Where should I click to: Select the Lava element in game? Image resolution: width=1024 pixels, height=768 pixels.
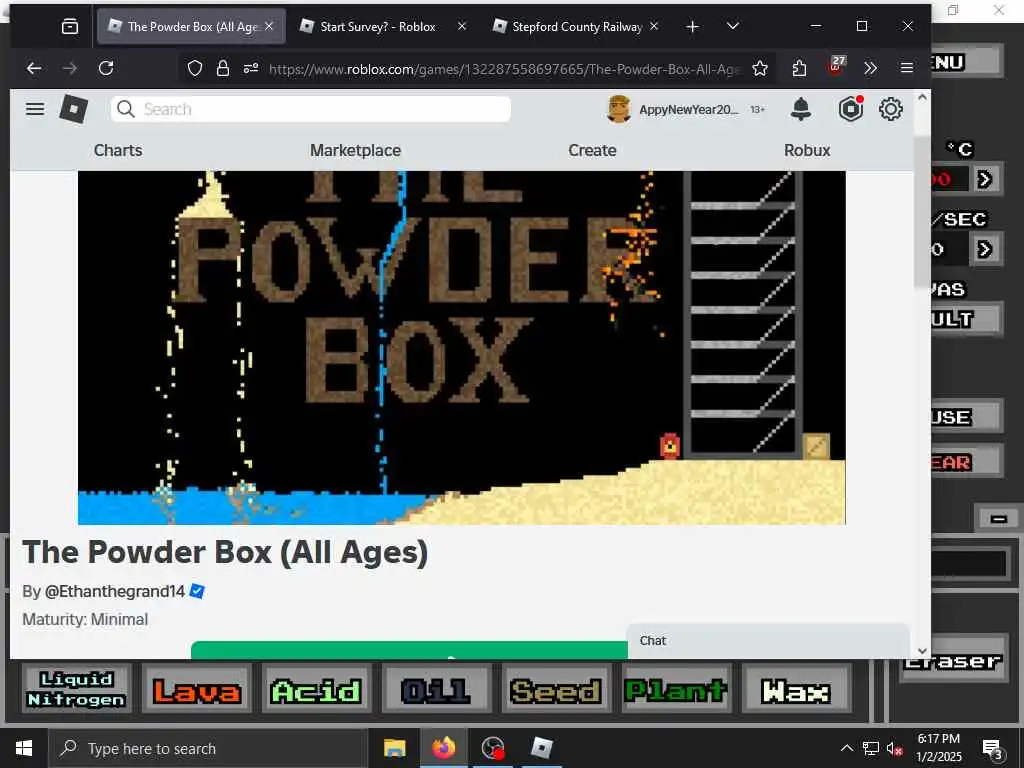[197, 690]
